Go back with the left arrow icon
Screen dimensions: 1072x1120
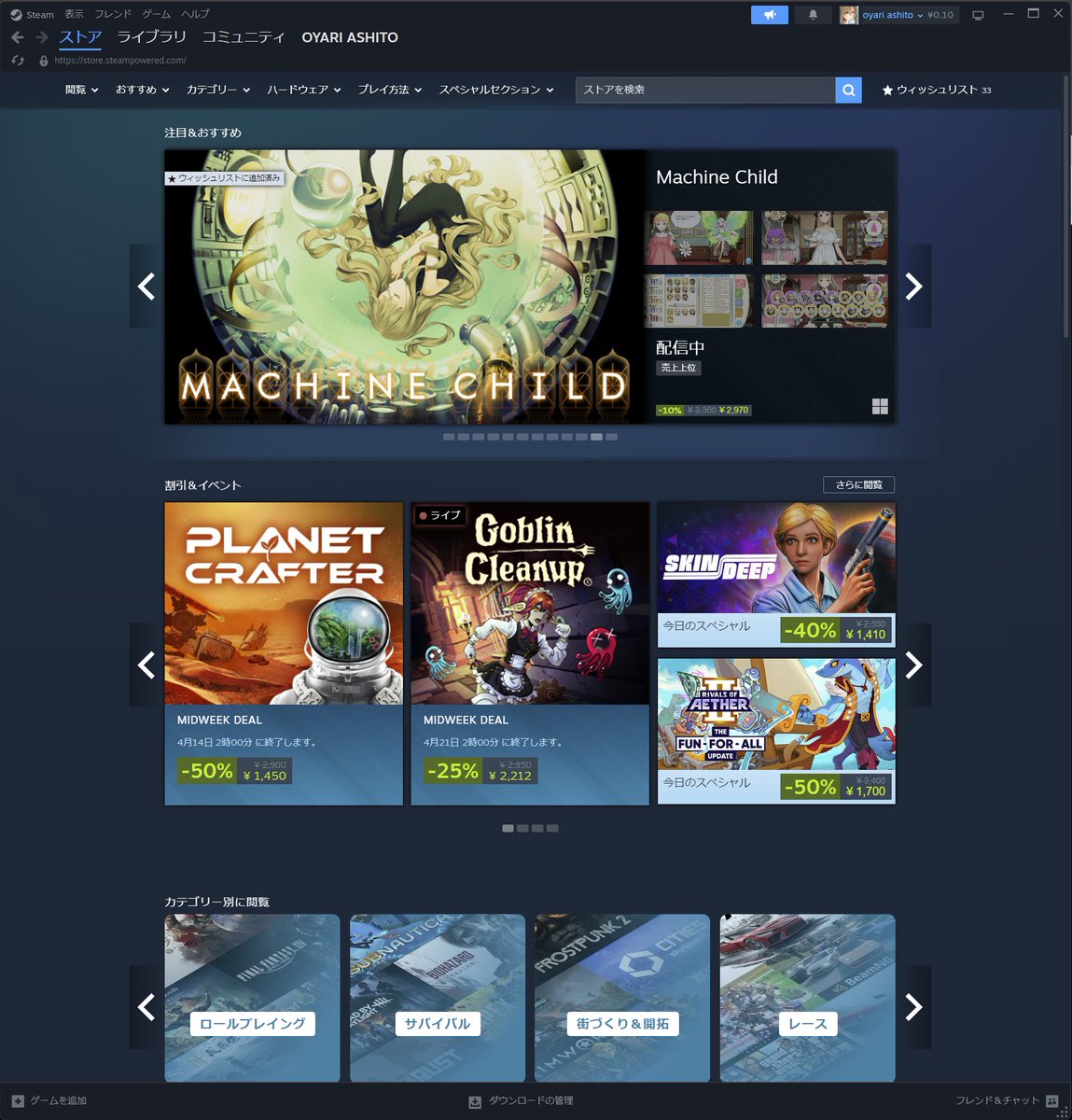pos(18,37)
